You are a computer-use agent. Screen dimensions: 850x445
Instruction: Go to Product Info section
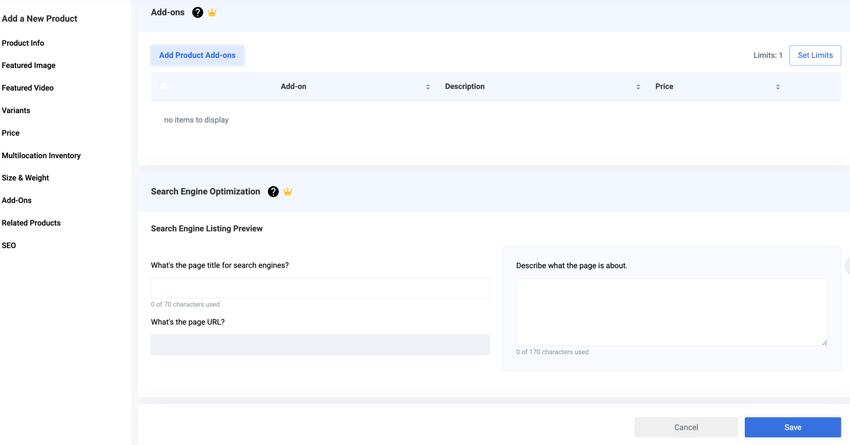[23, 43]
